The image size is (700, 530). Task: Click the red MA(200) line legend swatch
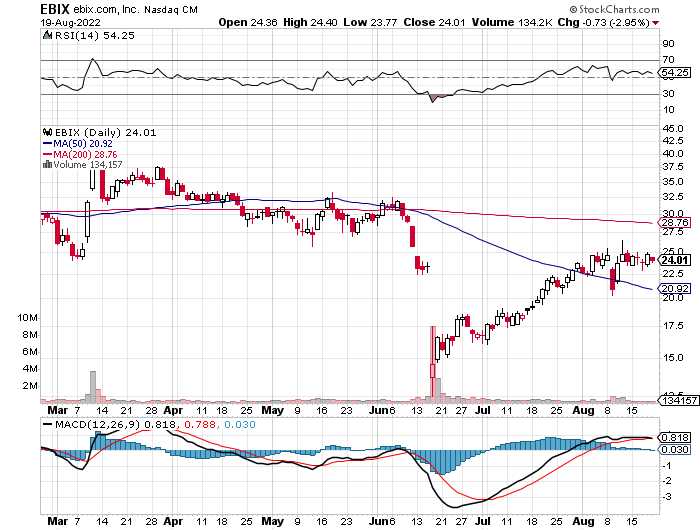(47, 154)
